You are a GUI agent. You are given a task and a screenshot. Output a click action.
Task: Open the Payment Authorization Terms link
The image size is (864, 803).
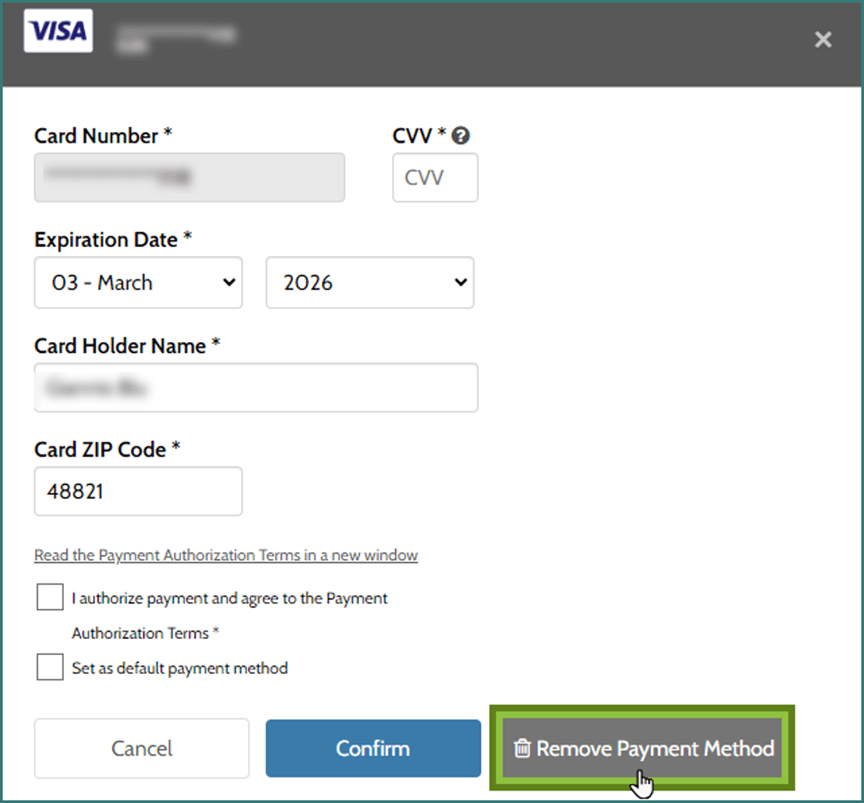click(x=226, y=555)
